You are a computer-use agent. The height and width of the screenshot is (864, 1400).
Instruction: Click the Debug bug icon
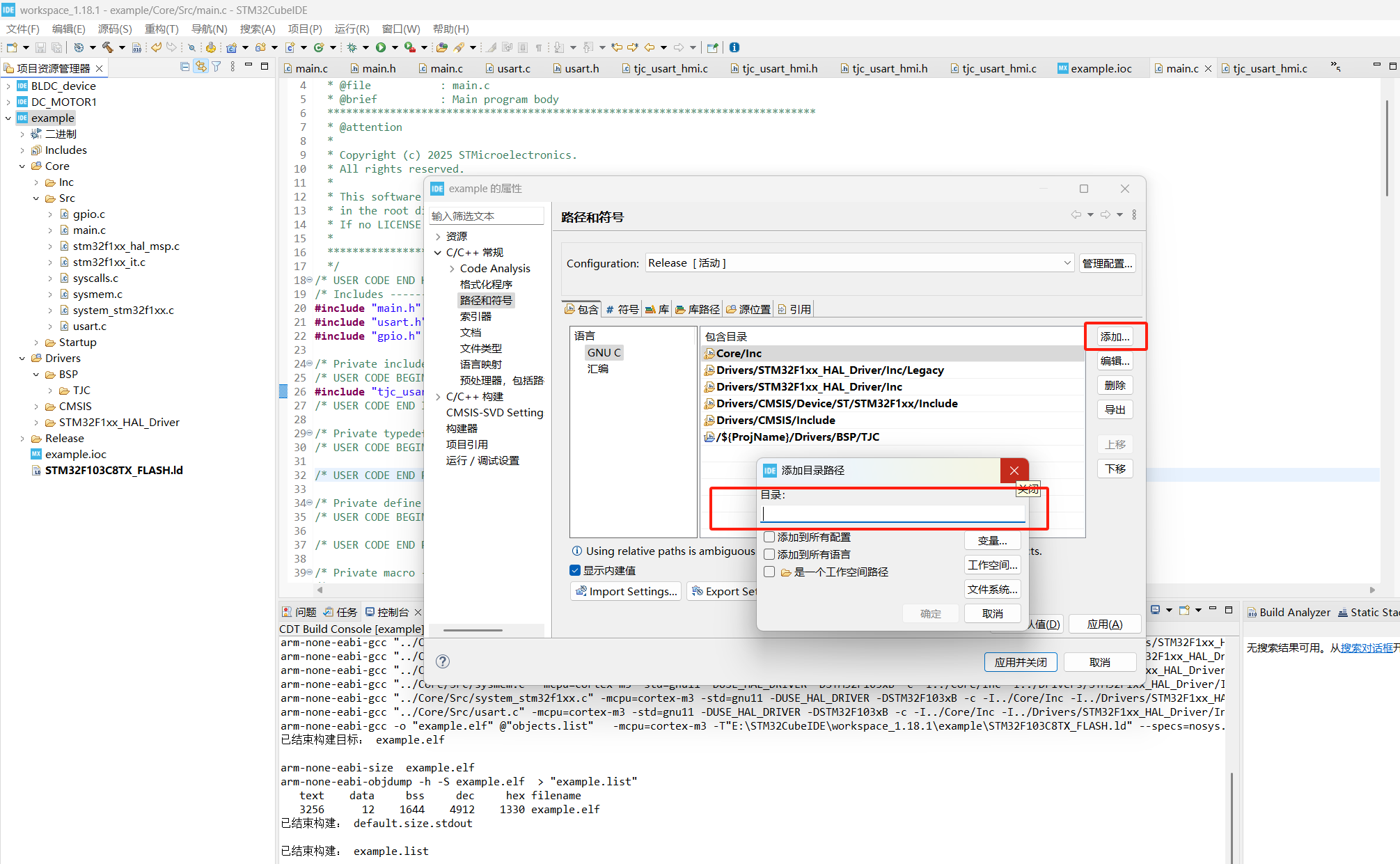click(x=352, y=47)
